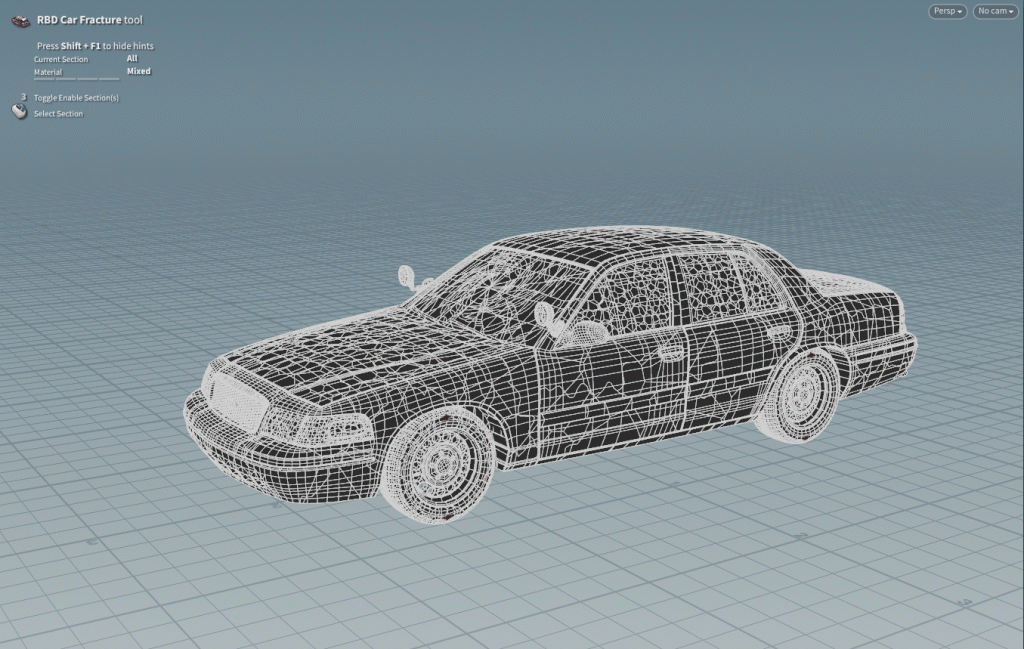Select the side mirror on the far side

click(407, 274)
